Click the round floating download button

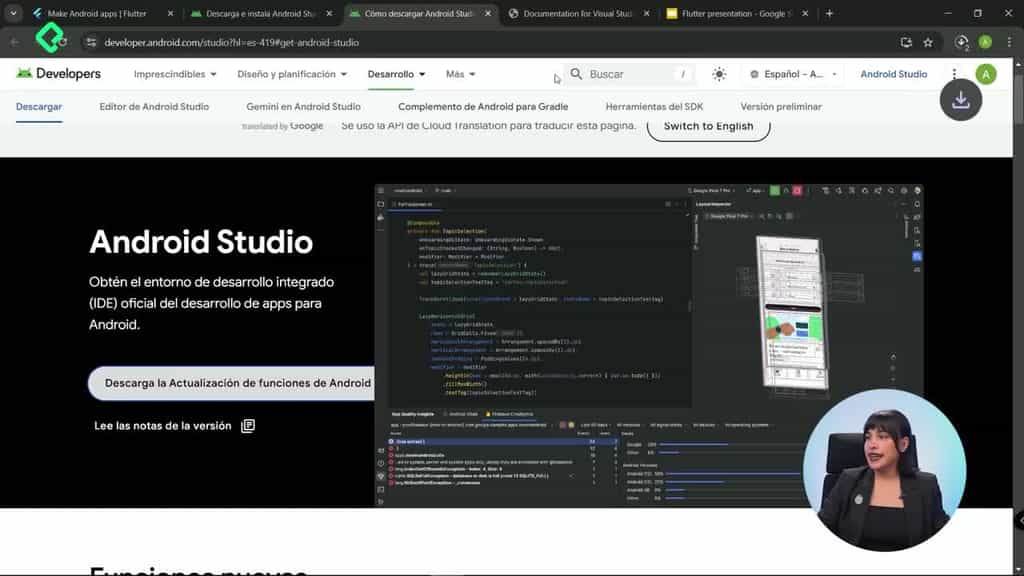pyautogui.click(x=961, y=100)
